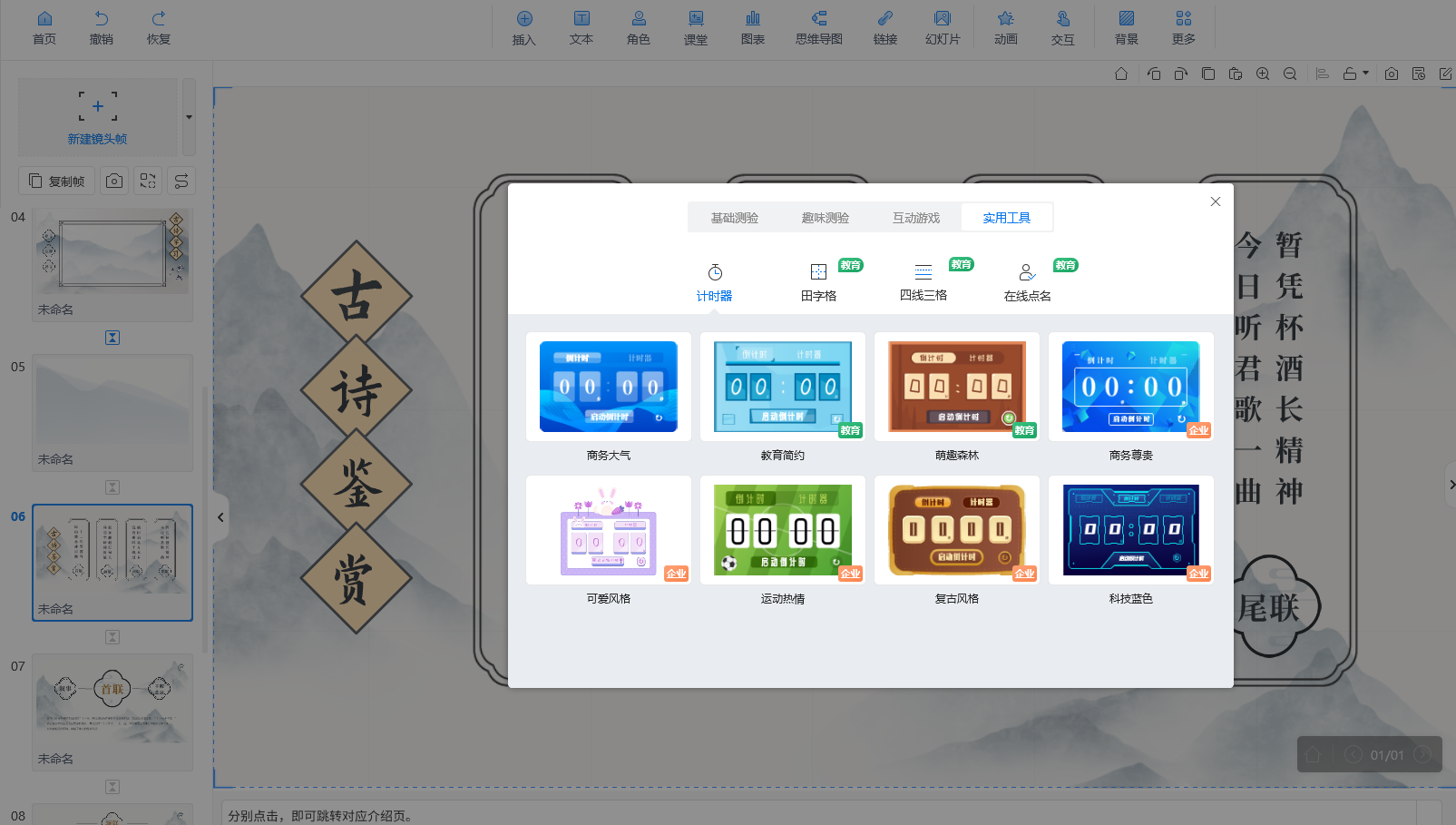1456x825 pixels.
Task: Click camera icon beside 复制帧 button
Action: 114,181
